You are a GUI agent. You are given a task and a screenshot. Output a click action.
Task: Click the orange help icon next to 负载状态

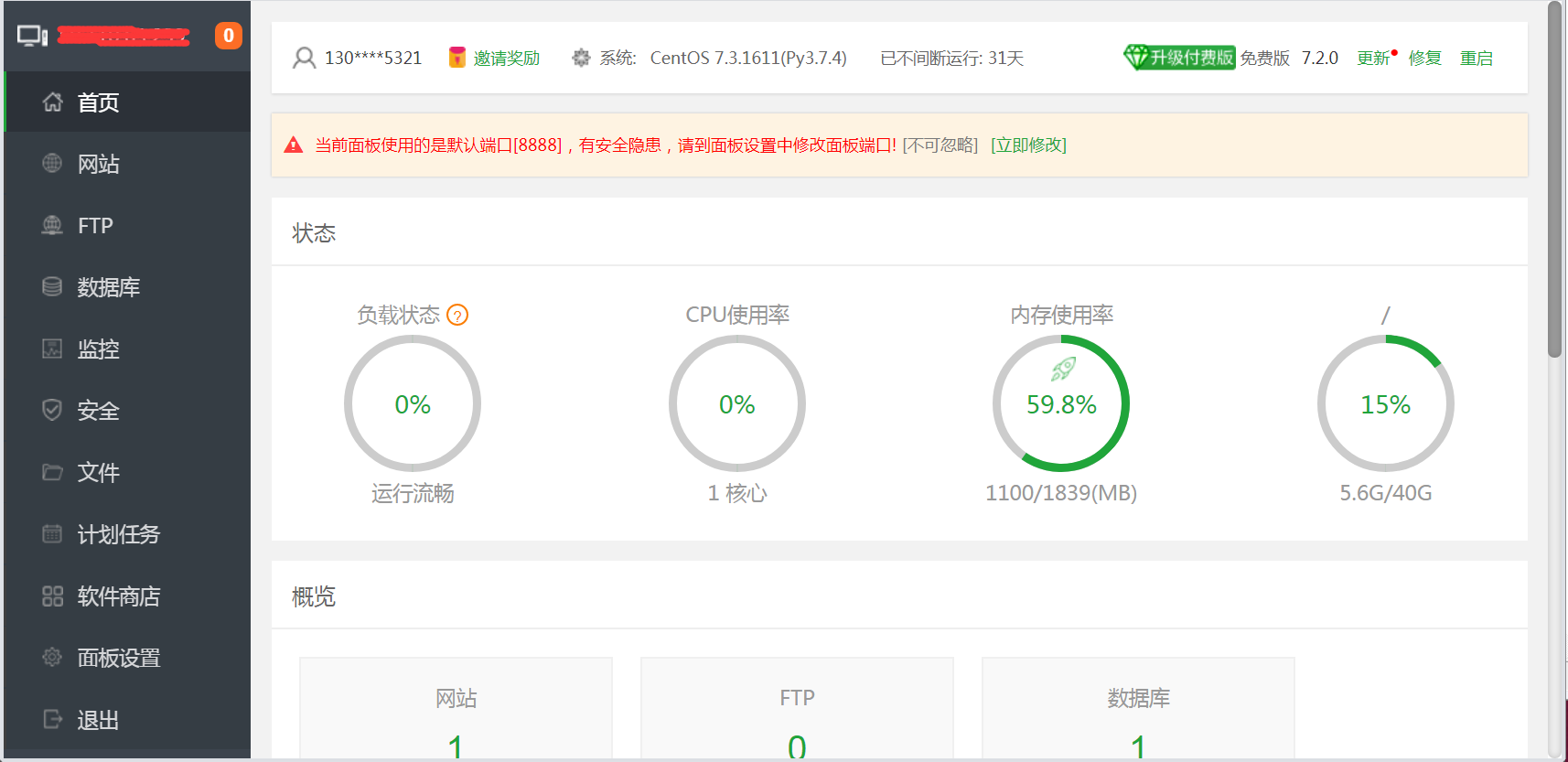[457, 315]
